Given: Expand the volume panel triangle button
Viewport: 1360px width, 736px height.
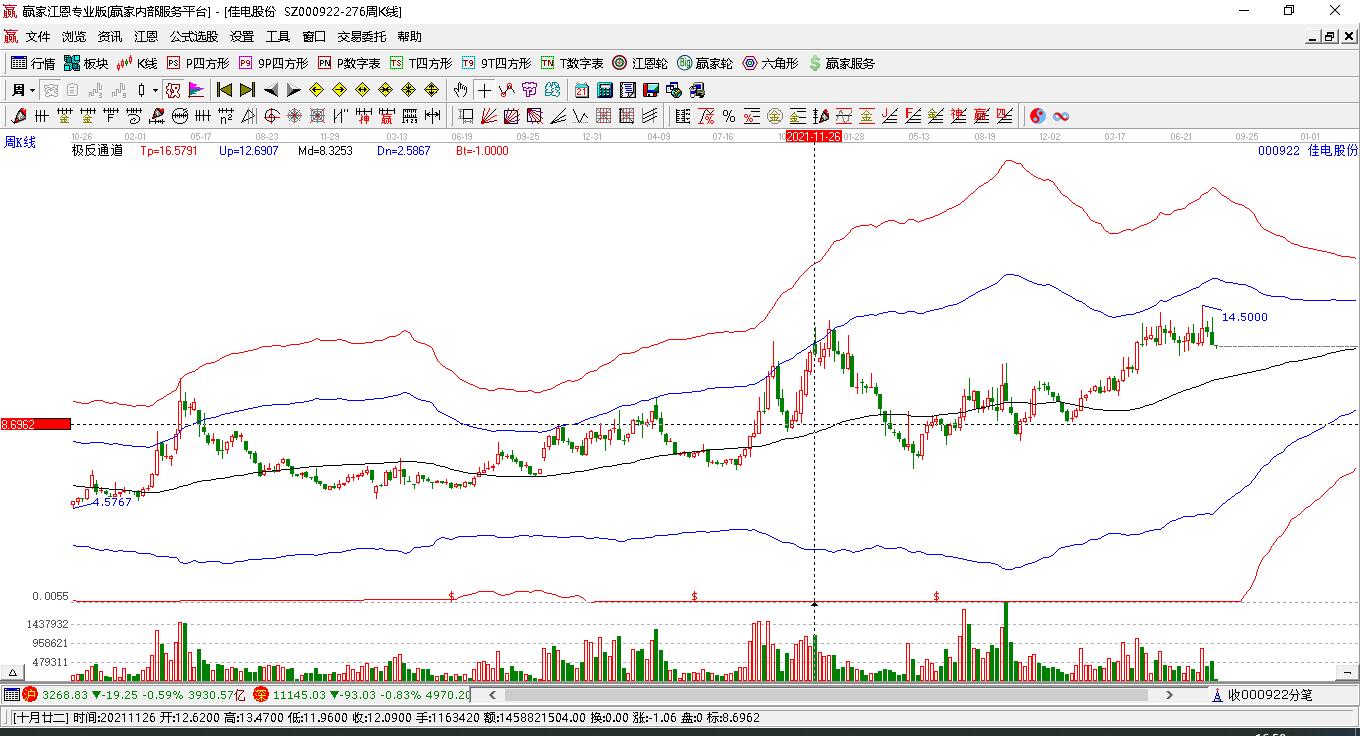Looking at the screenshot, I should [x=13, y=673].
